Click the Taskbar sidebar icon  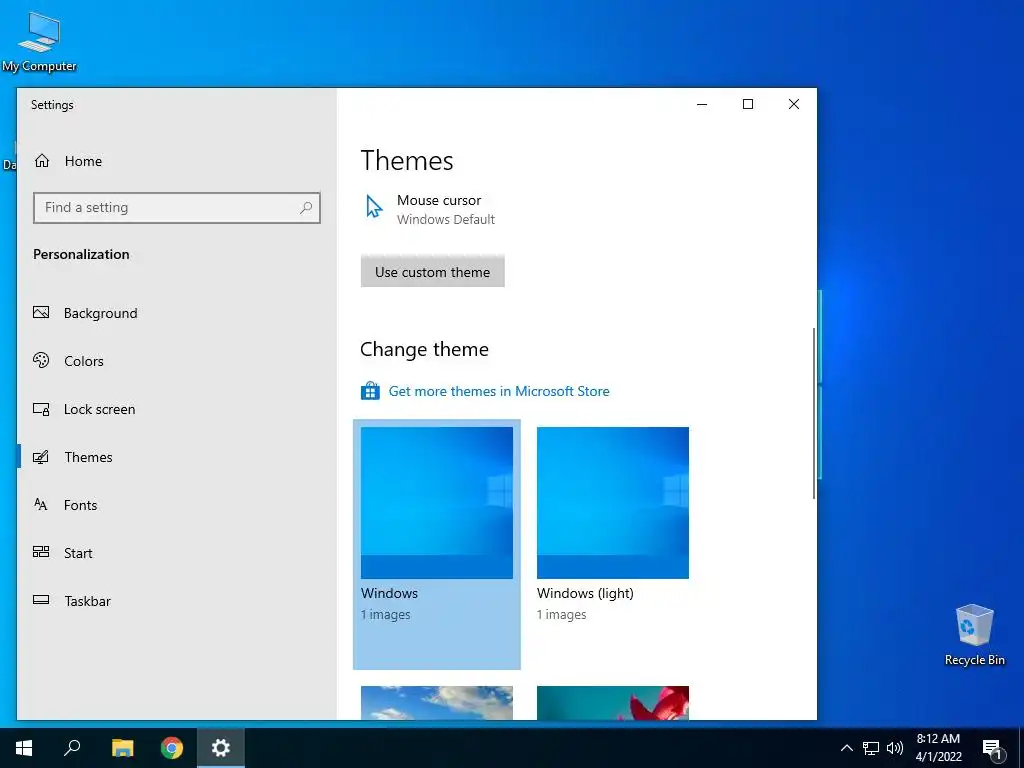pyautogui.click(x=41, y=600)
